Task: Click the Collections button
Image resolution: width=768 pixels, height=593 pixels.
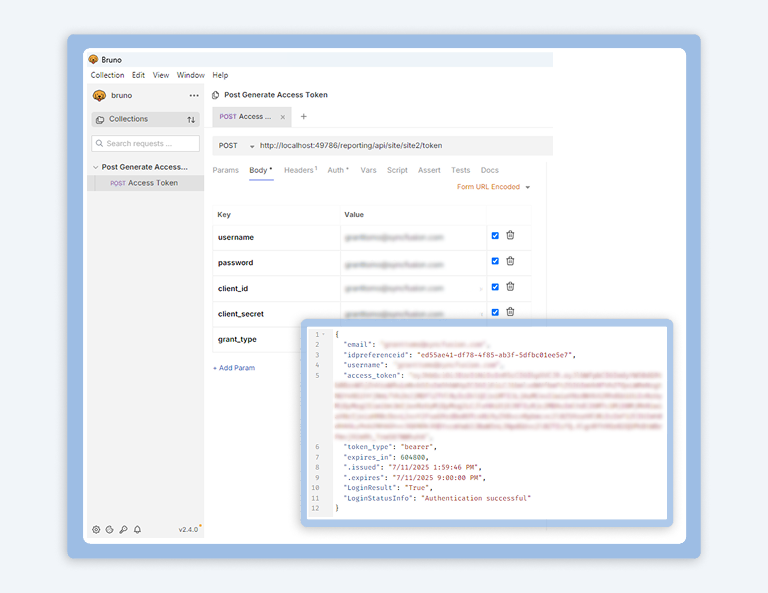Action: (x=145, y=119)
